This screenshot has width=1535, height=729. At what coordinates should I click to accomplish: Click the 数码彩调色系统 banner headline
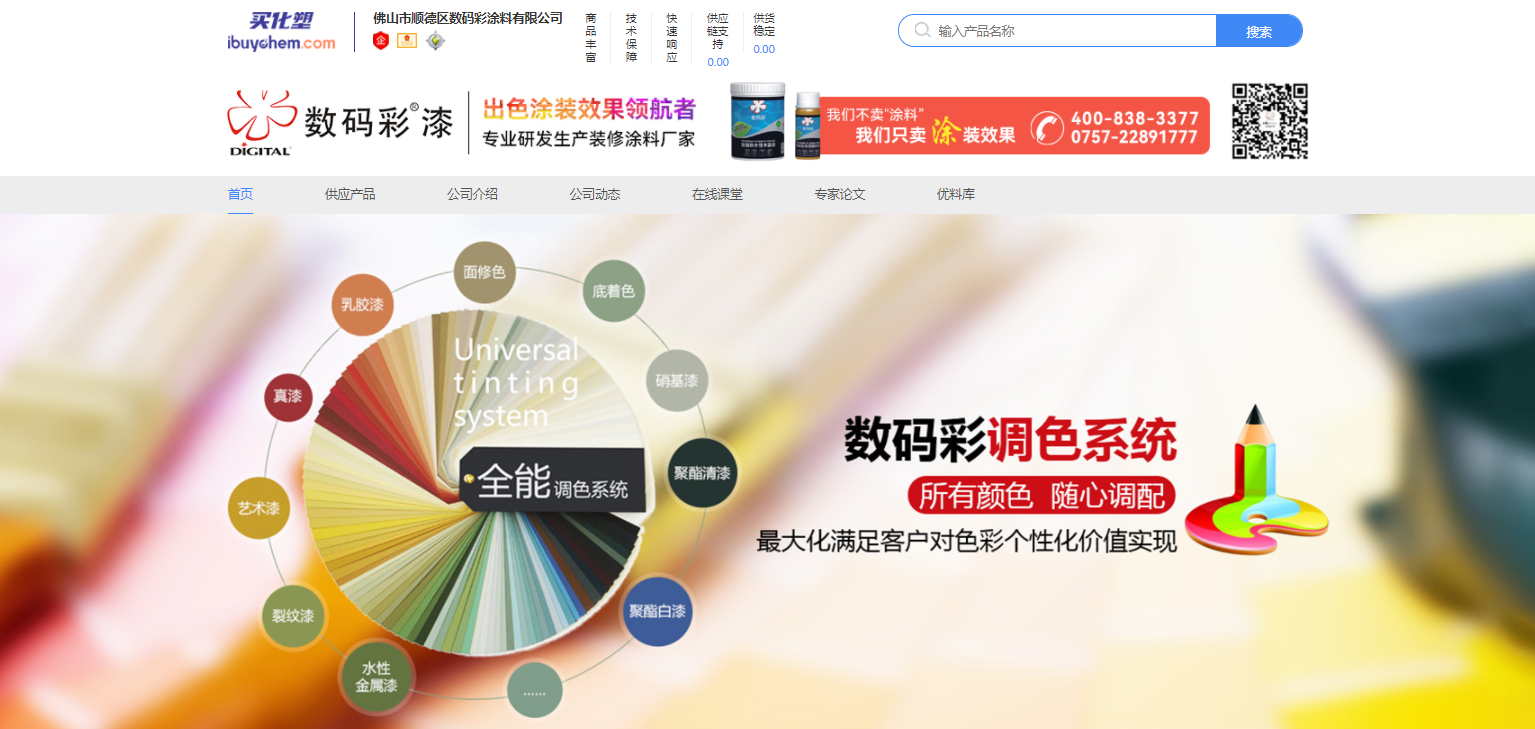(1010, 442)
